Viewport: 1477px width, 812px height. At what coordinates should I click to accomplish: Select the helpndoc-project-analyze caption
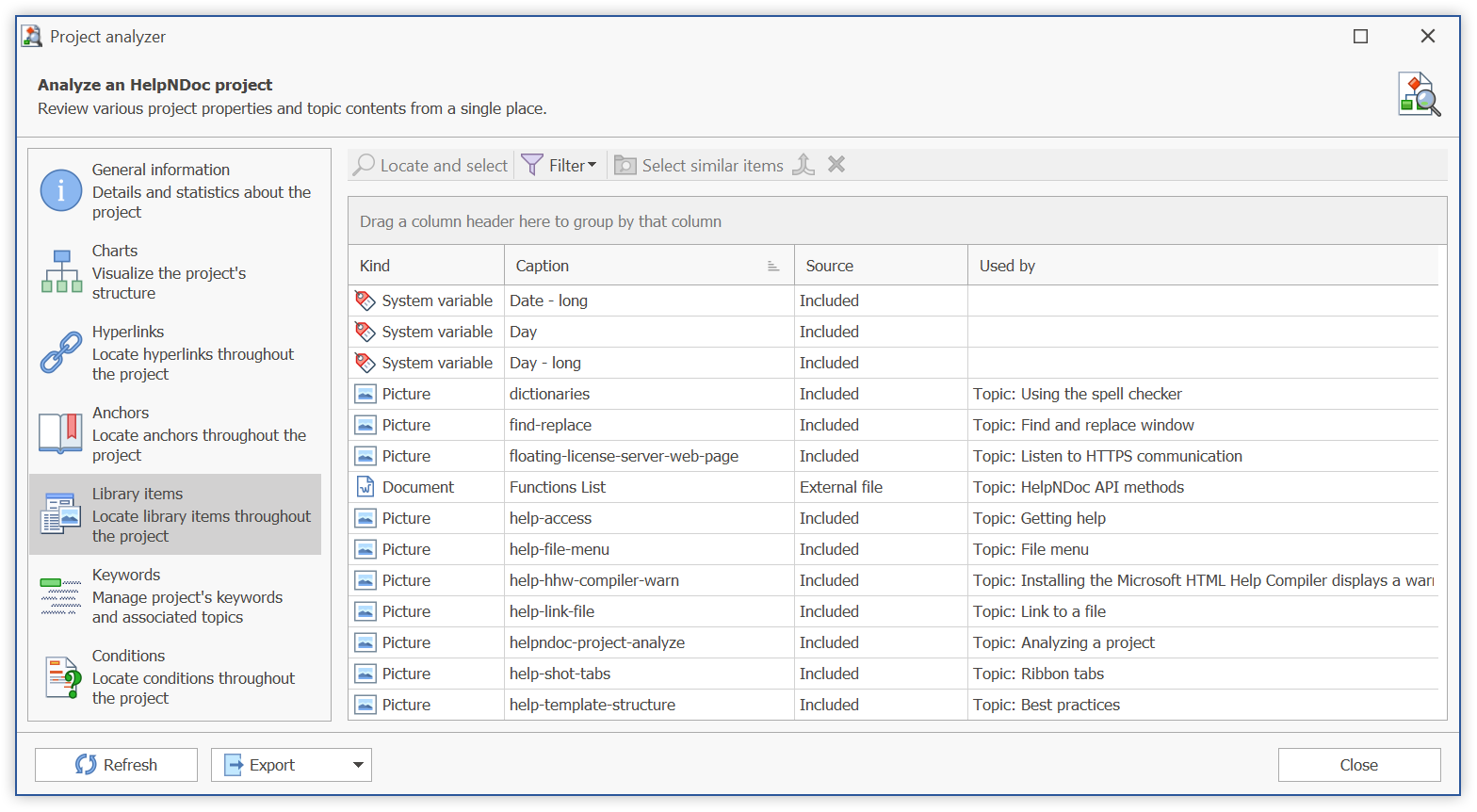(597, 642)
